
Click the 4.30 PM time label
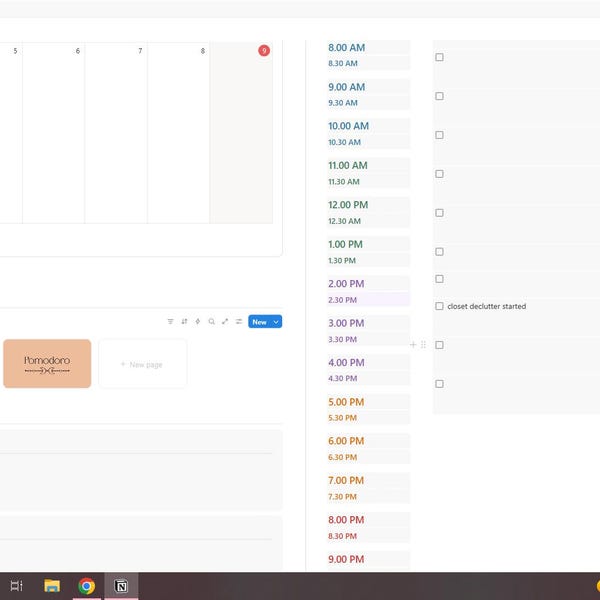click(342, 378)
